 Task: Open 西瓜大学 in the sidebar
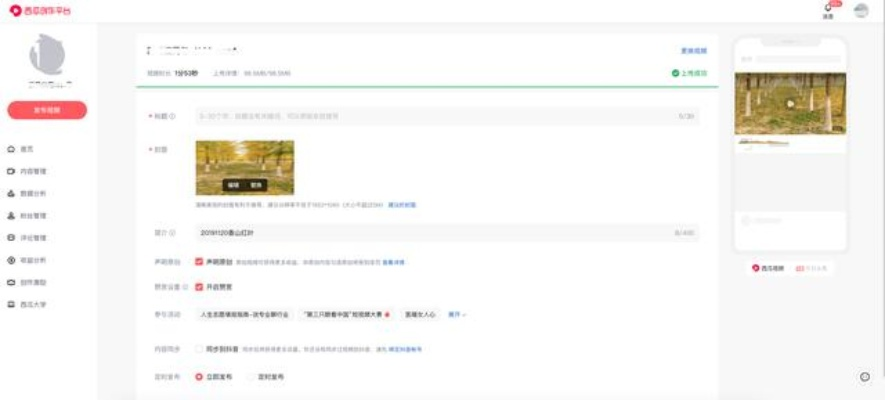[x=32, y=304]
